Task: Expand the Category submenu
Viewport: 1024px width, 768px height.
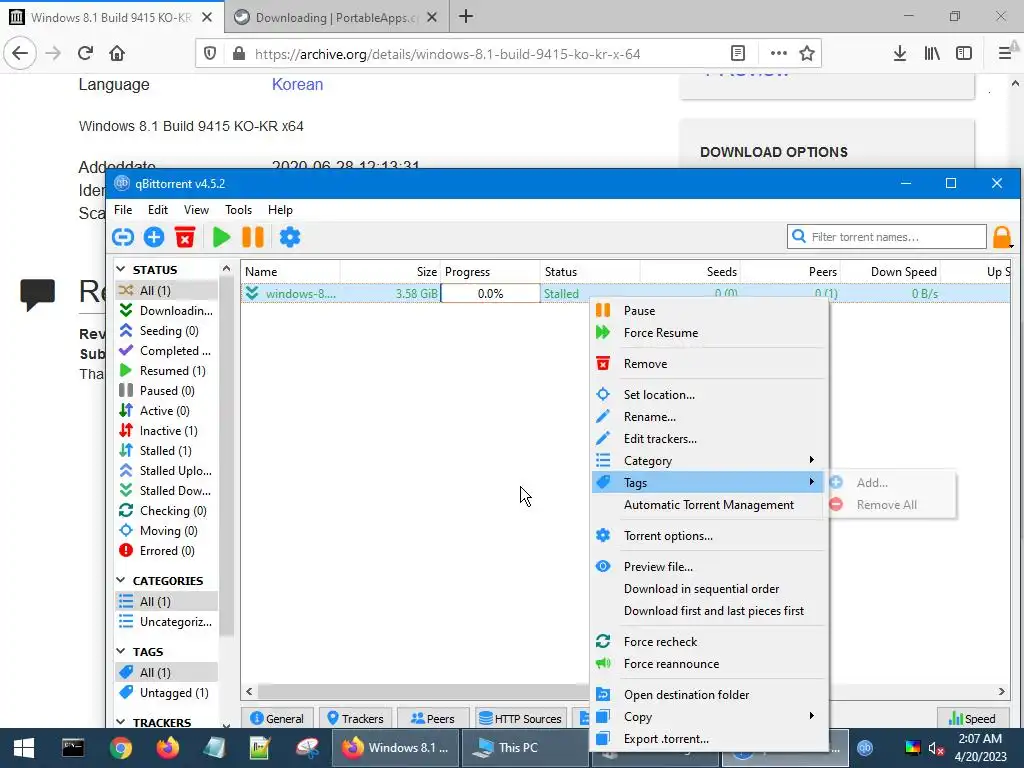Action: tap(710, 461)
